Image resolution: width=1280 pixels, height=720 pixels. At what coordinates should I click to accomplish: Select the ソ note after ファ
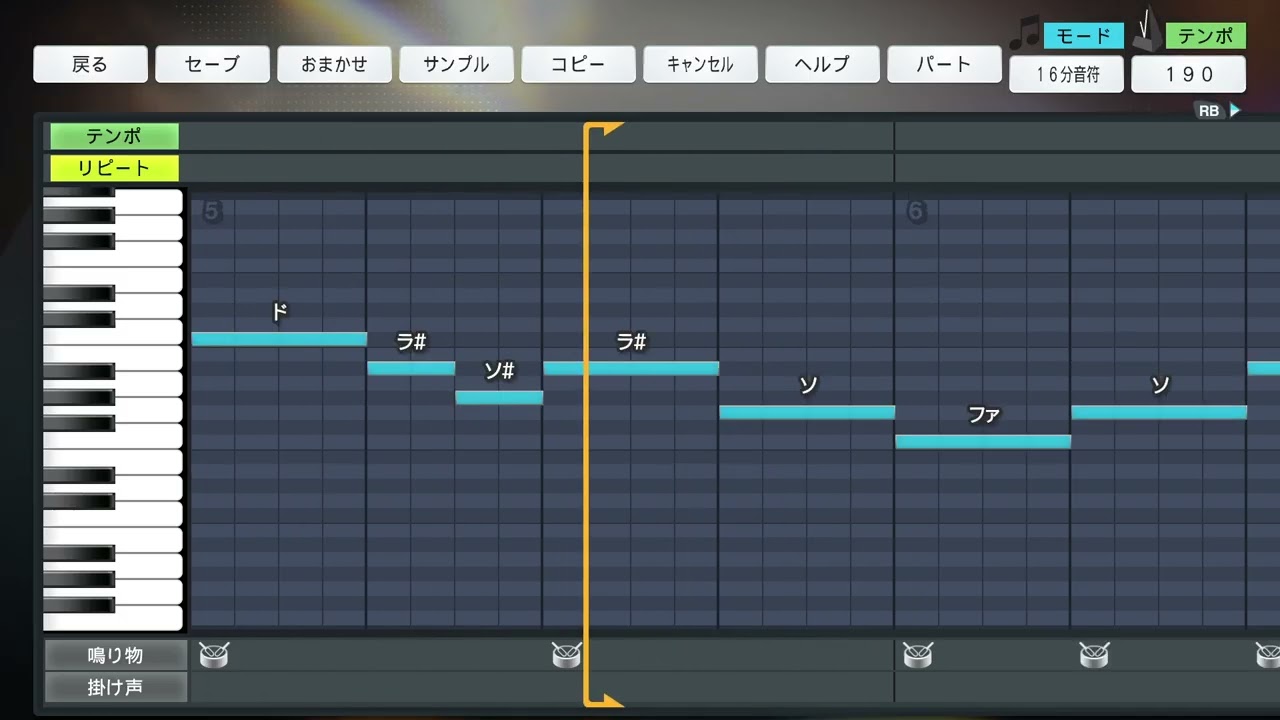coord(1159,412)
